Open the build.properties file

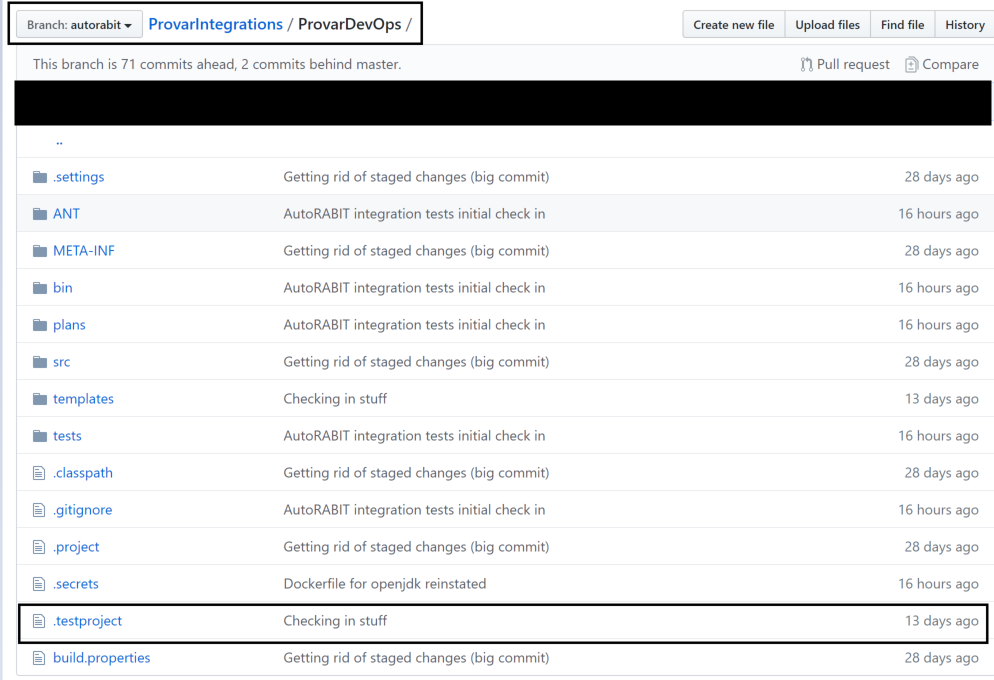(x=101, y=658)
